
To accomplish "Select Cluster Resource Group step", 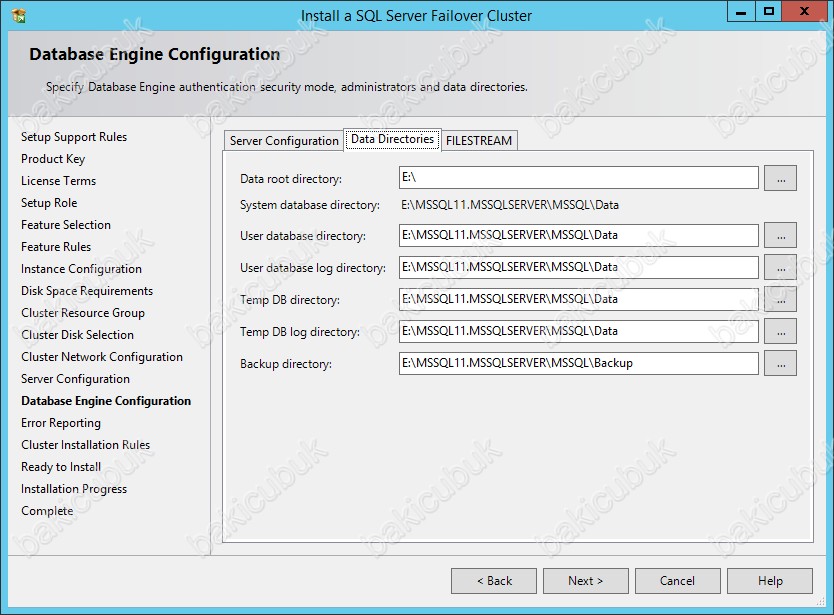I will 83,313.
